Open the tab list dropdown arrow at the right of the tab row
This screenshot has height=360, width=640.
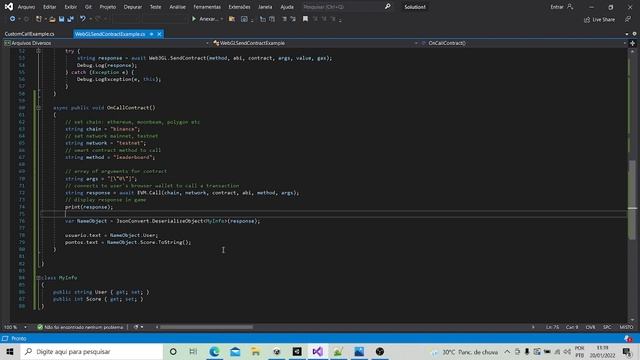627,34
